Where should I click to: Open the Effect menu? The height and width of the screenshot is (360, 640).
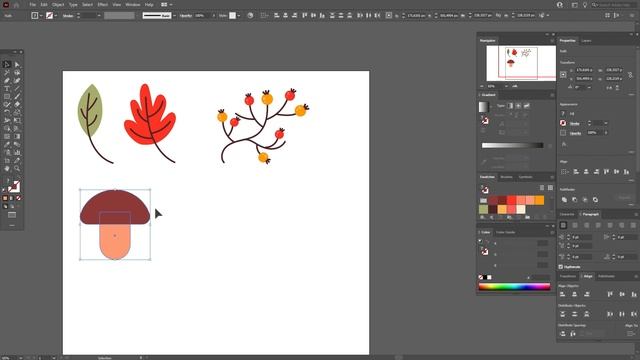click(102, 4)
